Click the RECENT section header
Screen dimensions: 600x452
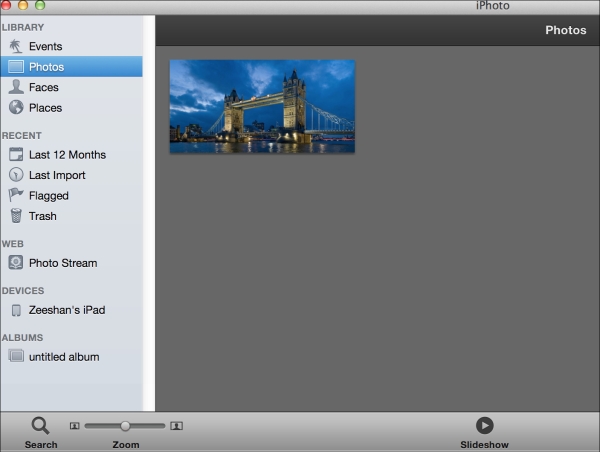[22, 136]
